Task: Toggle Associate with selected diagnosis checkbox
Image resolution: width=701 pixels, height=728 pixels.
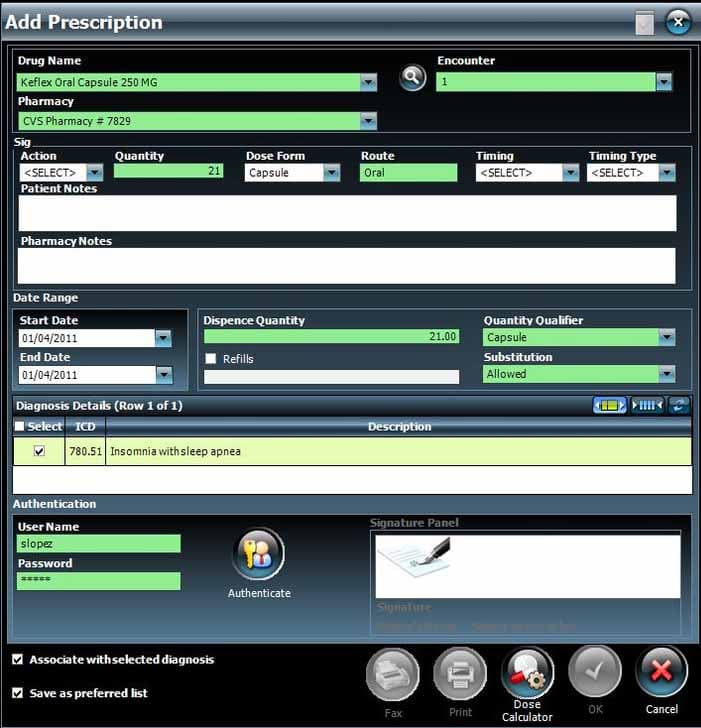Action: (18, 660)
